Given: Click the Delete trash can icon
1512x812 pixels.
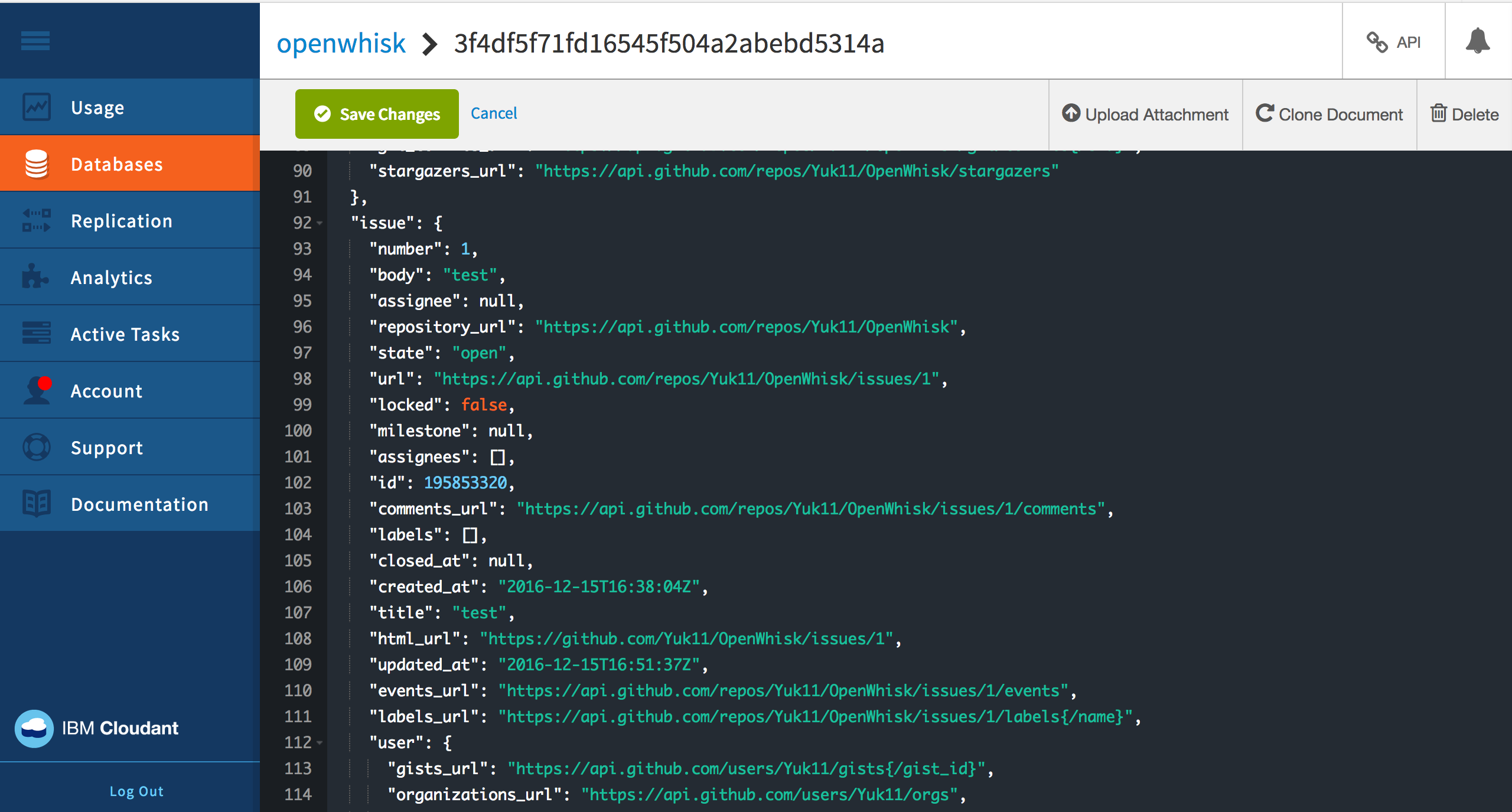Looking at the screenshot, I should 1439,113.
